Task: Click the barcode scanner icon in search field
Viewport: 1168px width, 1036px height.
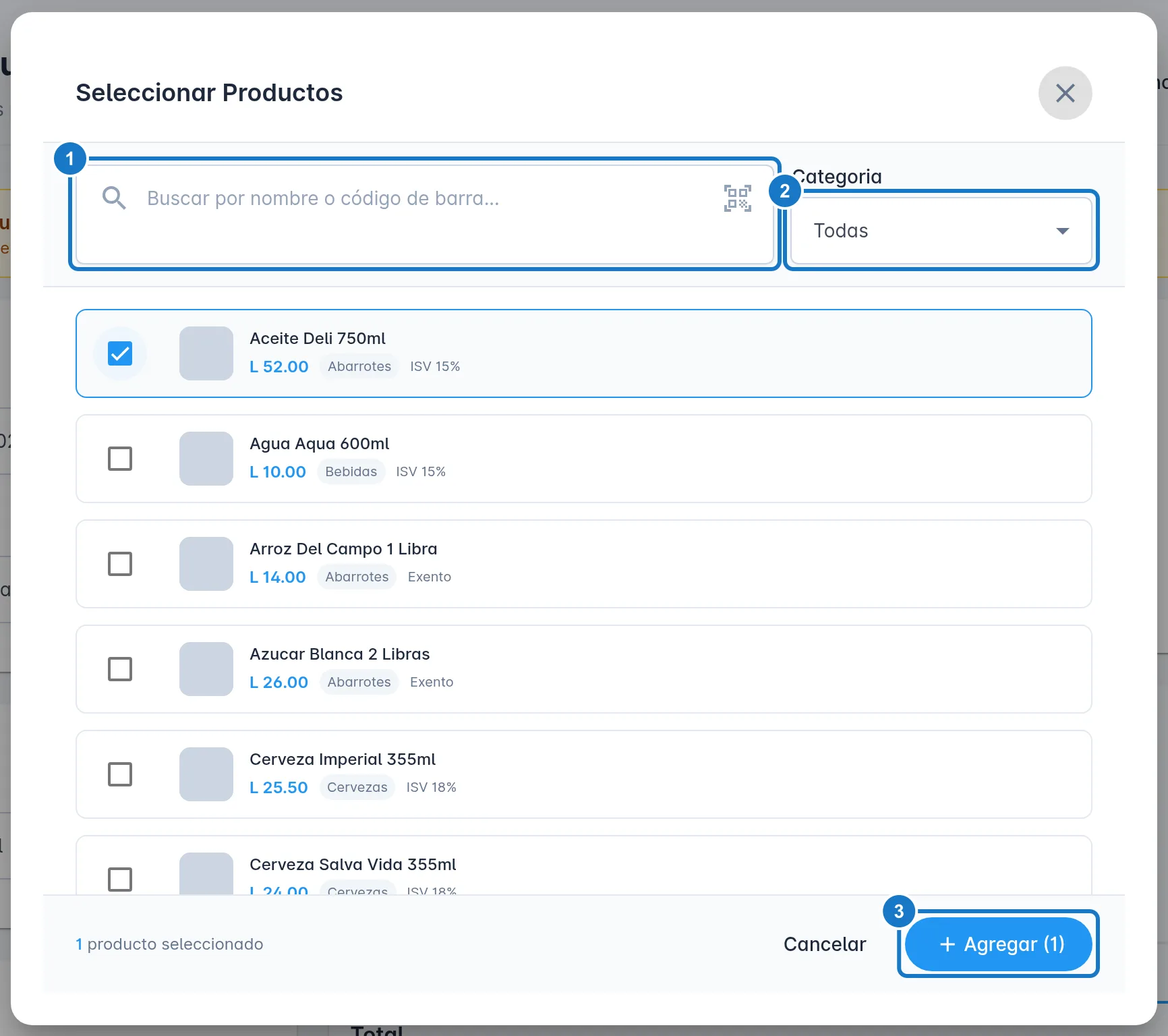Action: point(737,198)
